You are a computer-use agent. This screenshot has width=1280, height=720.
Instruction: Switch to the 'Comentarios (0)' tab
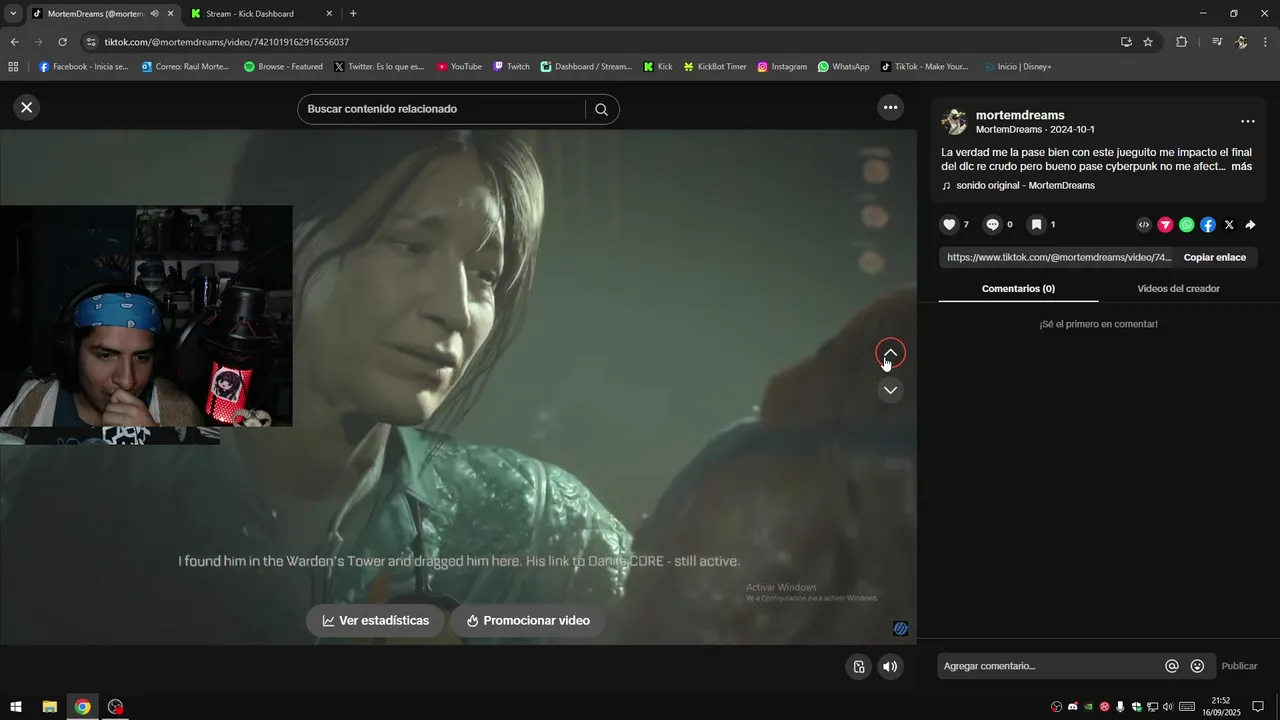1018,289
